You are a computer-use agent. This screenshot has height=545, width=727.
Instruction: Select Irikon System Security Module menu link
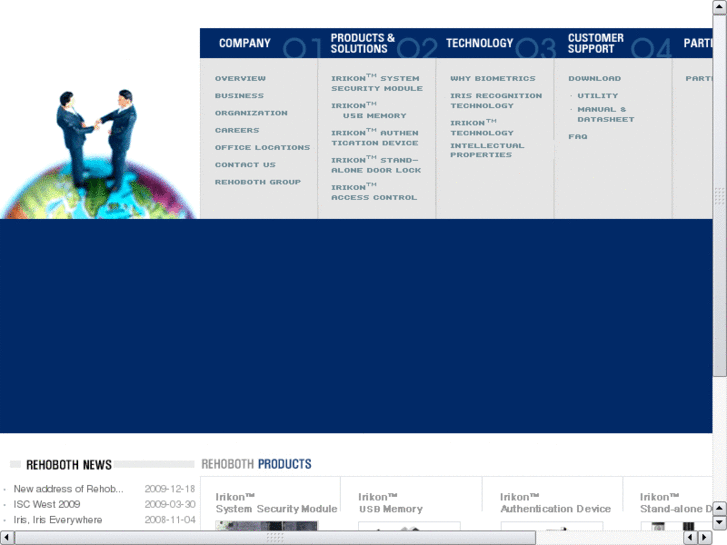pos(377,83)
